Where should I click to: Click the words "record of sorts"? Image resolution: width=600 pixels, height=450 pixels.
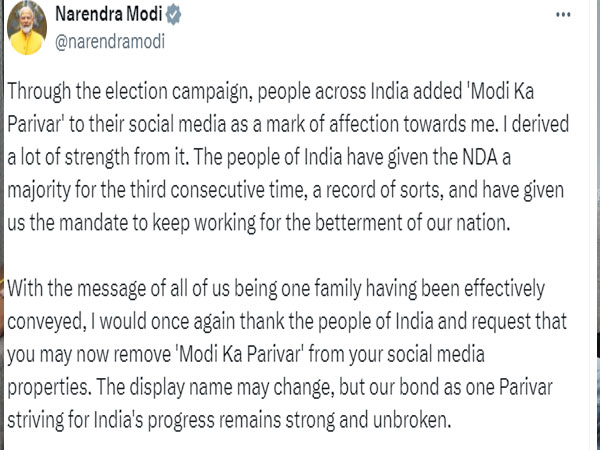384,190
